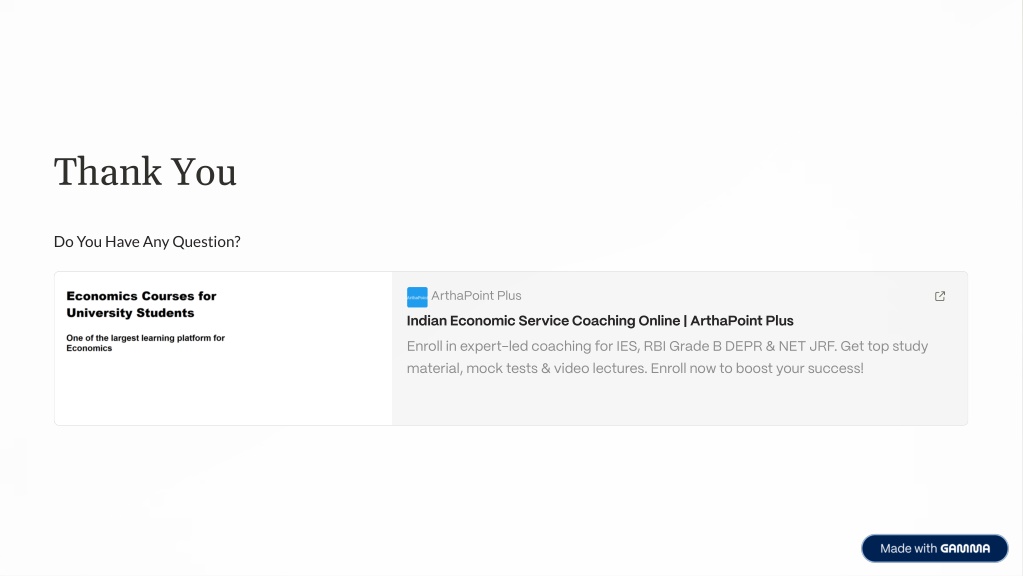Open the Indian Economic Service Coaching Online link title
Image resolution: width=1023 pixels, height=576 pixels.
pyautogui.click(x=600, y=321)
